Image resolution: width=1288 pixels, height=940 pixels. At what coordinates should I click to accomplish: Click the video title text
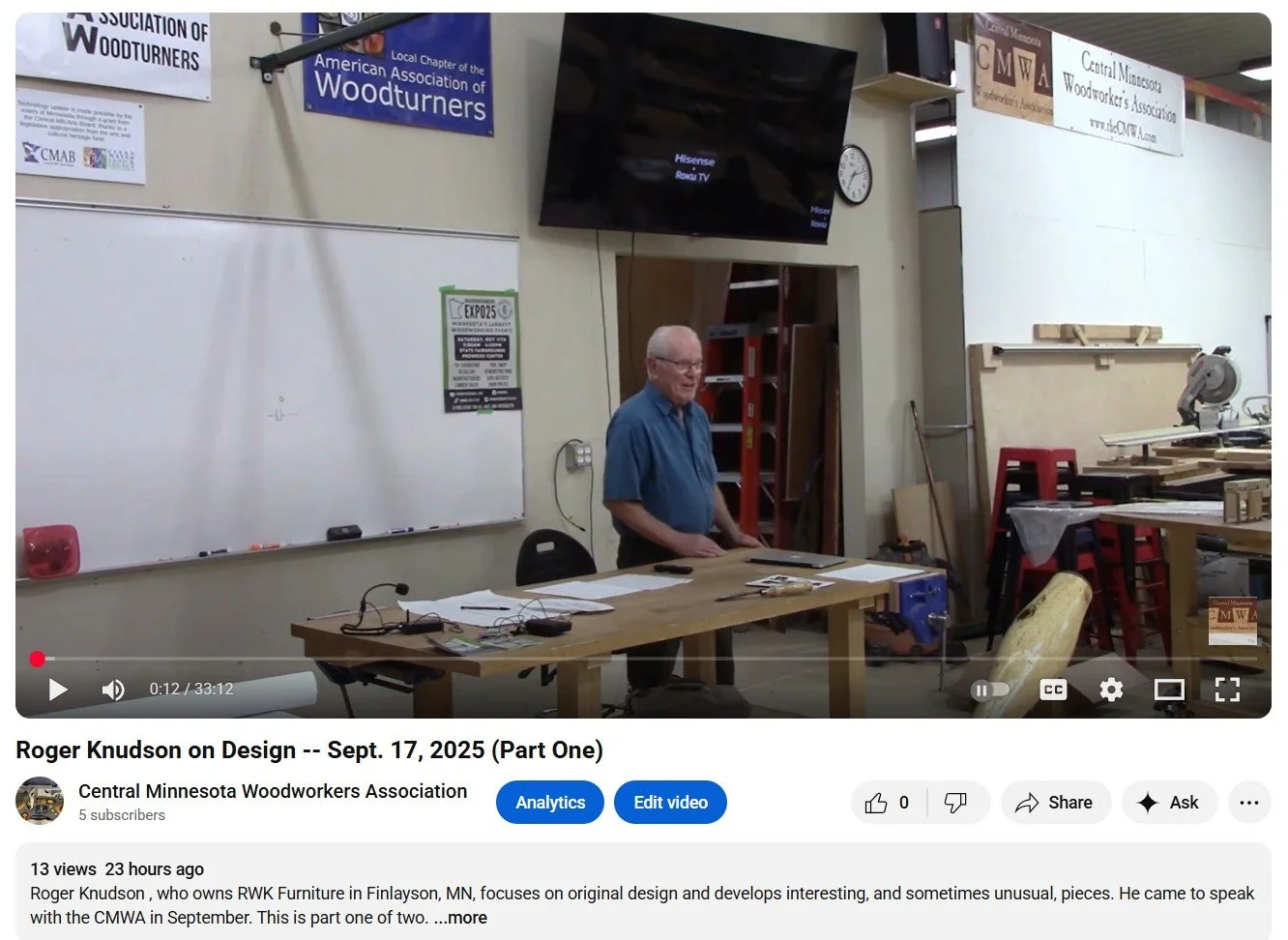(309, 750)
